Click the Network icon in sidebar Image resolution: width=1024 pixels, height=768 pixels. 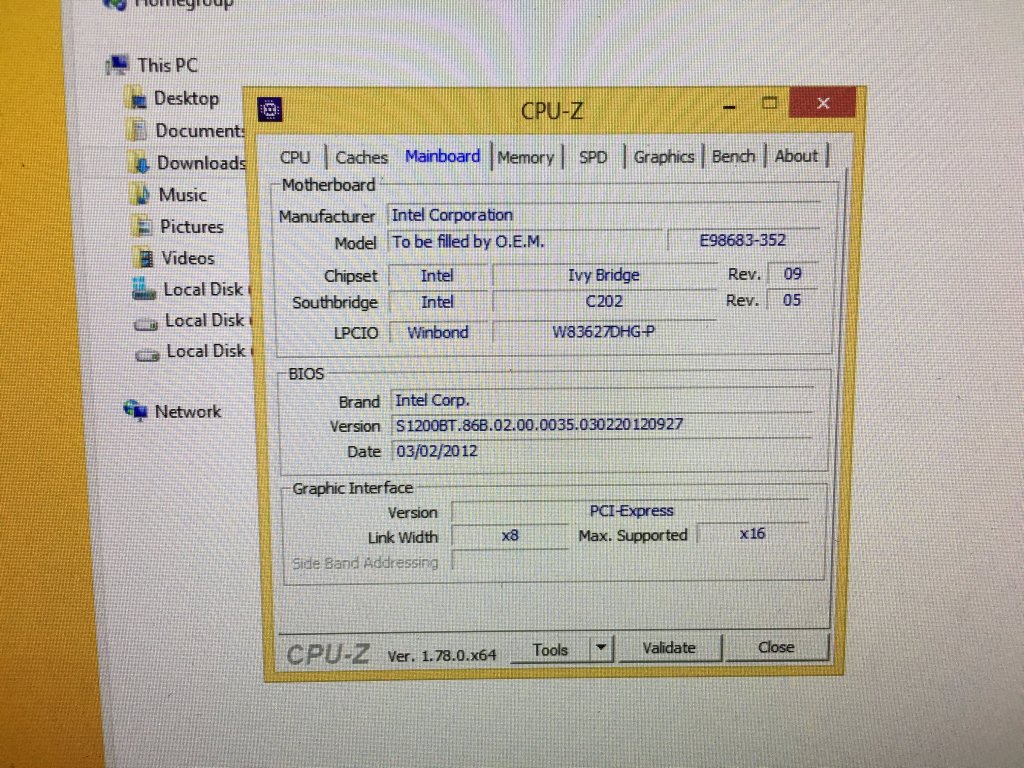(x=135, y=411)
